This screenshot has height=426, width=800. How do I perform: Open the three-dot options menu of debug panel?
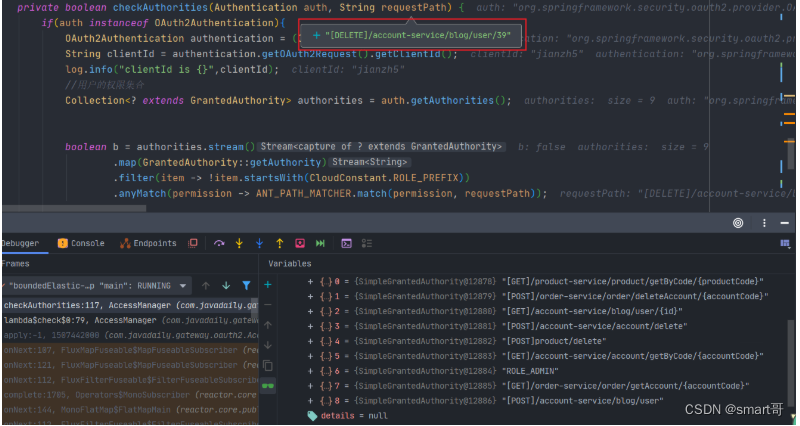click(x=764, y=223)
